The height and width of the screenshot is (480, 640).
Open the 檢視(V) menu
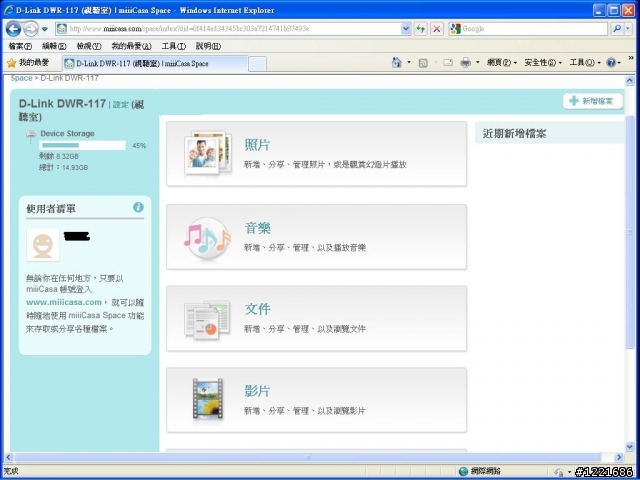point(89,47)
